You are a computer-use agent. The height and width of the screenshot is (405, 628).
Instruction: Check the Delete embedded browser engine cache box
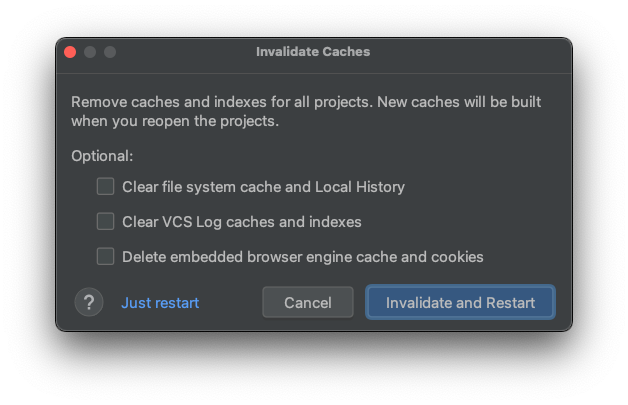[x=105, y=256]
